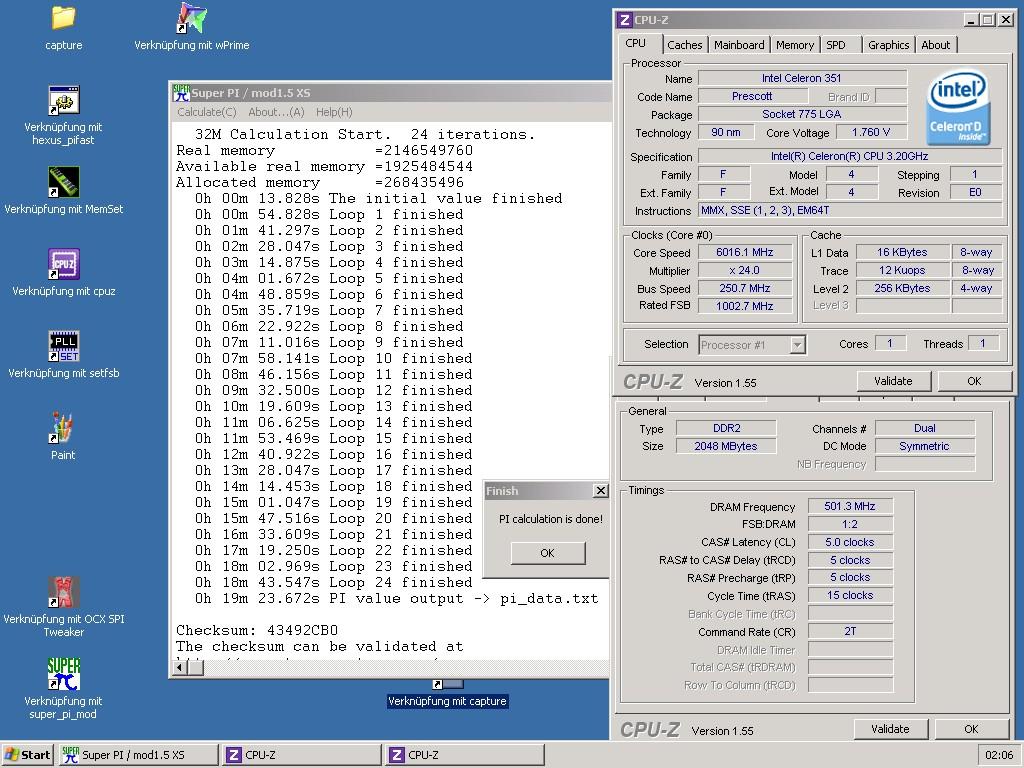Viewport: 1024px width, 768px height.
Task: Click OK in the Finish dialog
Action: click(x=547, y=553)
